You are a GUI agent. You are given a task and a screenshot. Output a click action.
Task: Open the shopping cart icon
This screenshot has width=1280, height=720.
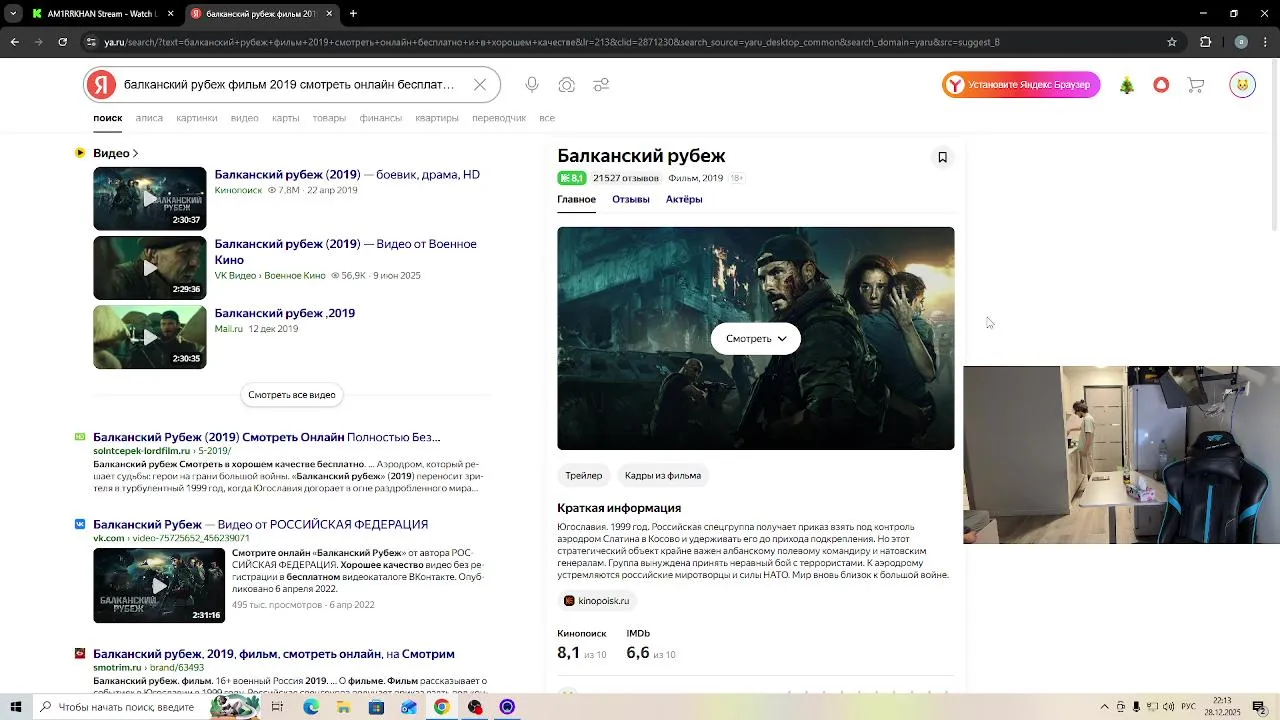[1195, 85]
